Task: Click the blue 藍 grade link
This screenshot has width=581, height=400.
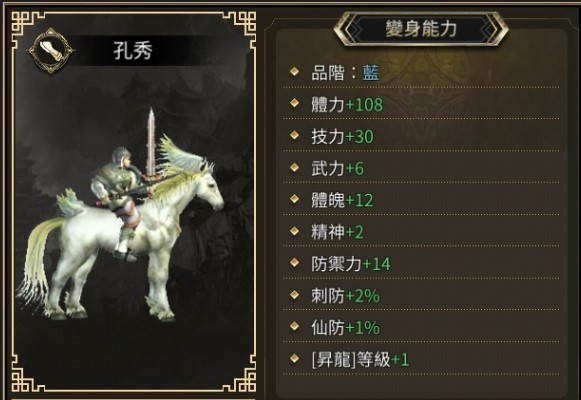Action: [371, 73]
